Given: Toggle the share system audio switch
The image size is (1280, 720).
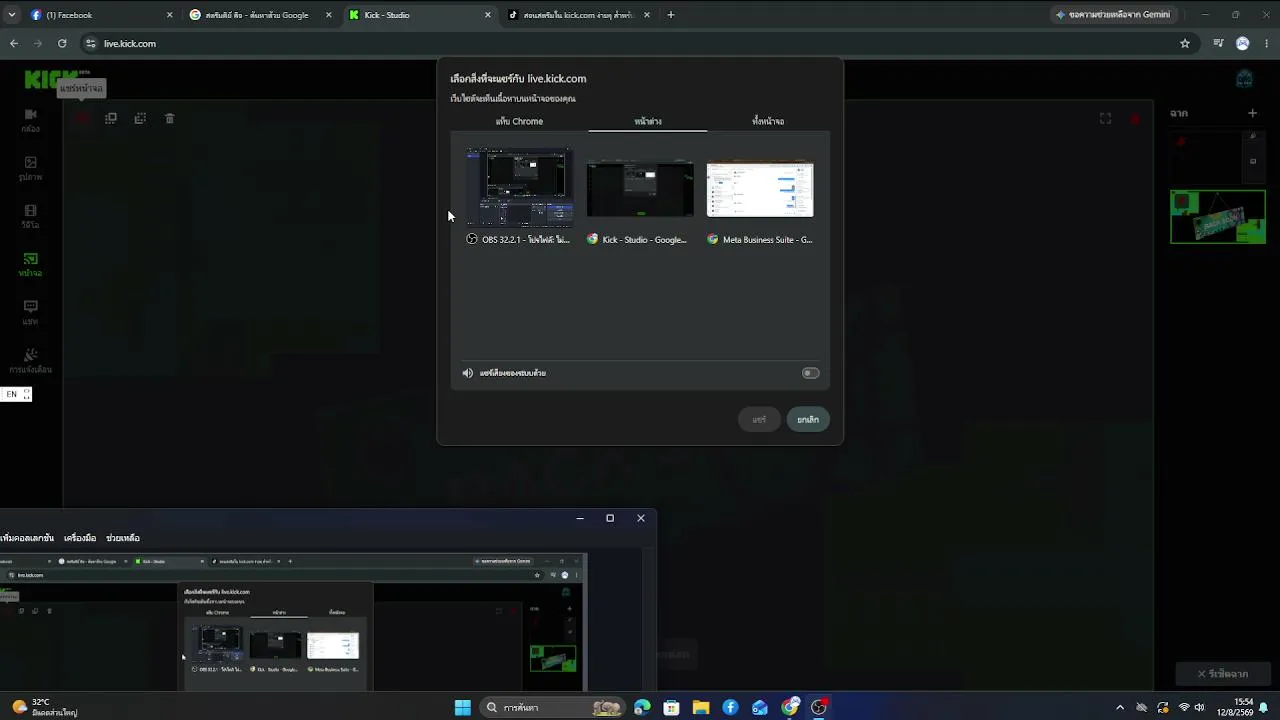Looking at the screenshot, I should pyautogui.click(x=810, y=373).
